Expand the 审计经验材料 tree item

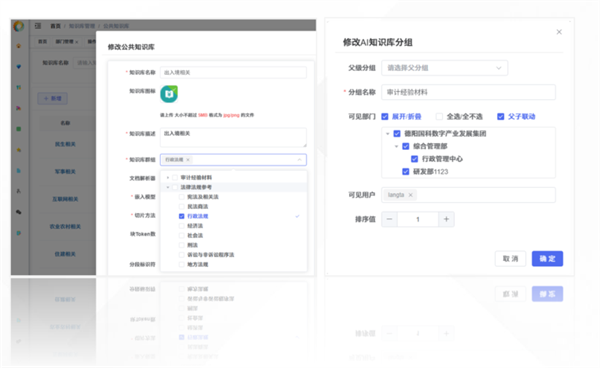168,177
